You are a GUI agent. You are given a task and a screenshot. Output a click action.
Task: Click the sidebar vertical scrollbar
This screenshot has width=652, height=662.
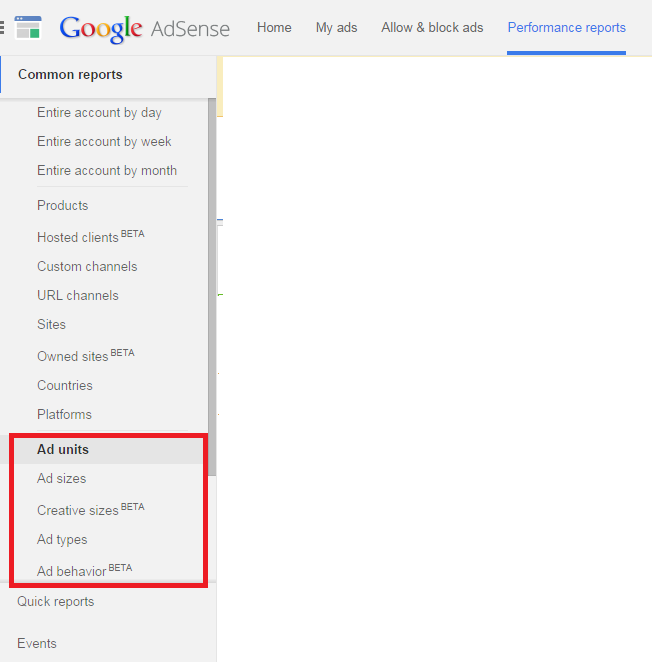tap(212, 287)
